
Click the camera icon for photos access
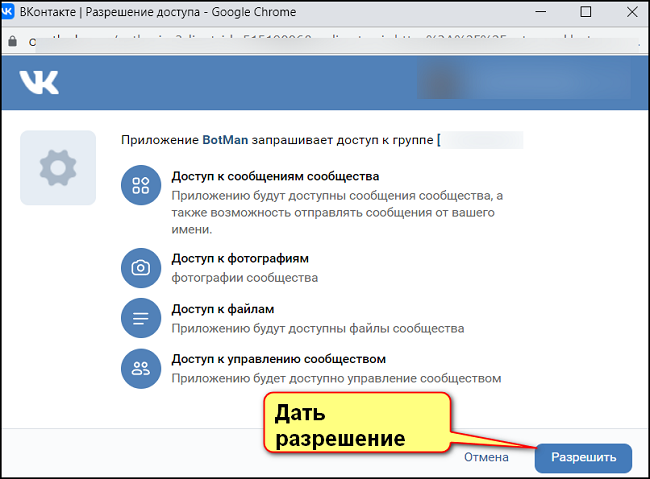pyautogui.click(x=141, y=267)
